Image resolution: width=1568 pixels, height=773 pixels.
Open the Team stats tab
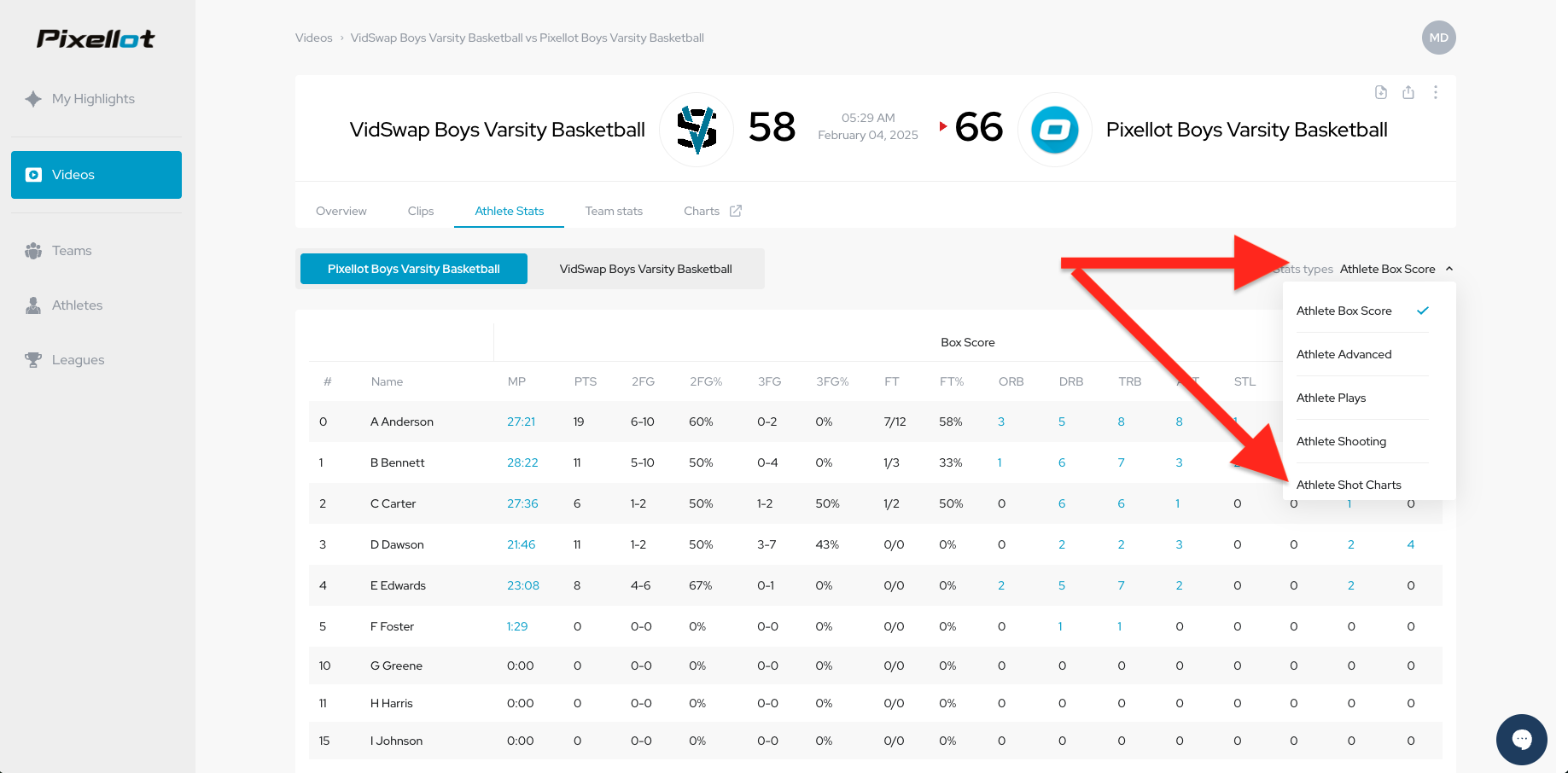(x=614, y=211)
